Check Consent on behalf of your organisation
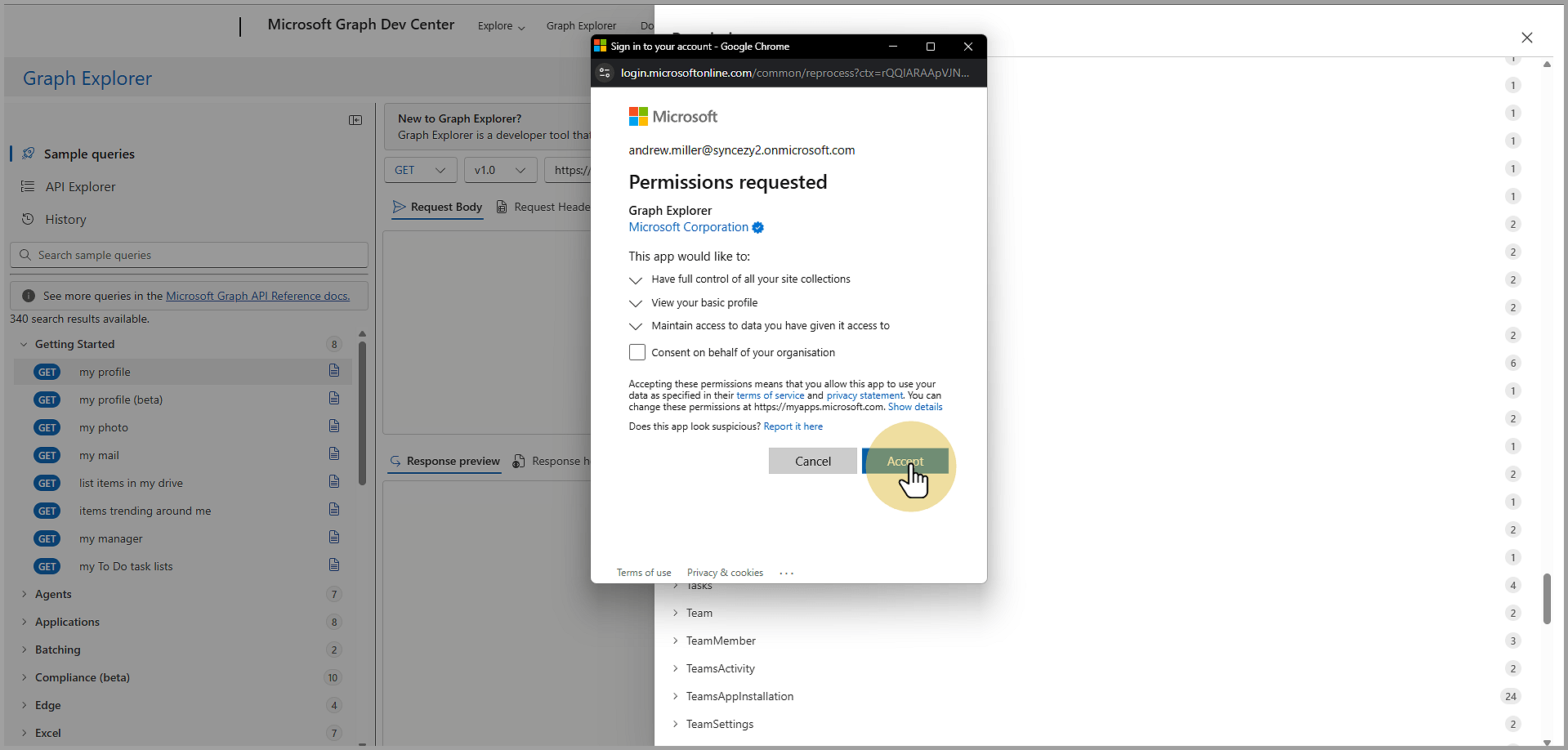1568x750 pixels. [x=637, y=352]
